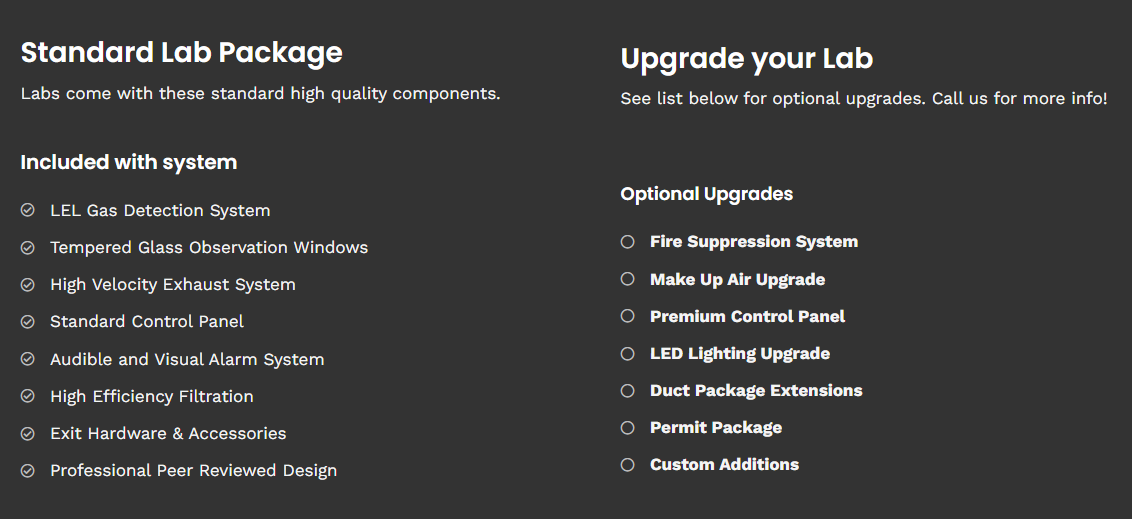1132x519 pixels.
Task: Click the Standard Lab Package heading
Action: [x=181, y=52]
